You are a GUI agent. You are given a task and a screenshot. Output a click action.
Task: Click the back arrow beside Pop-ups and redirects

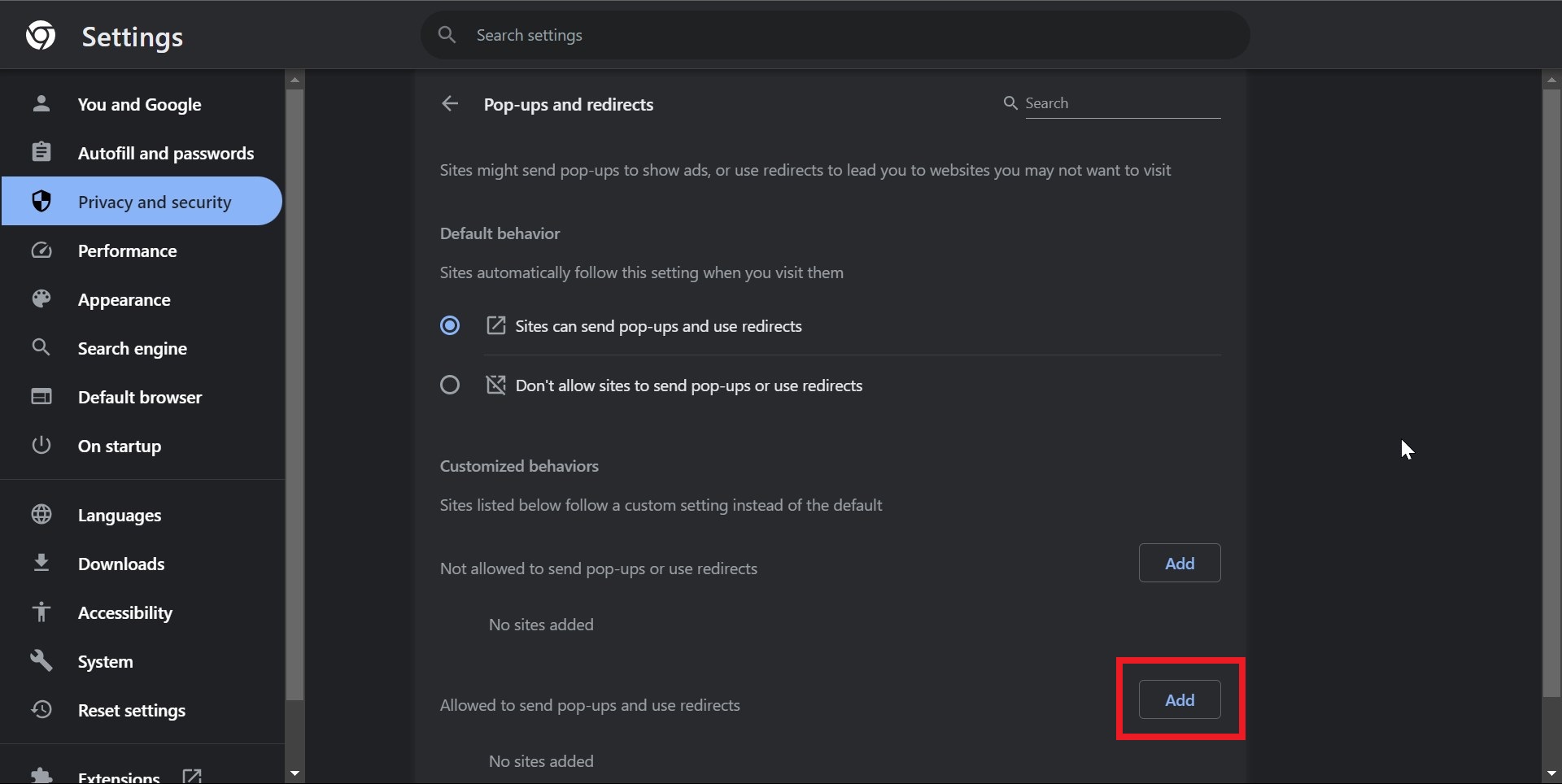click(x=450, y=104)
